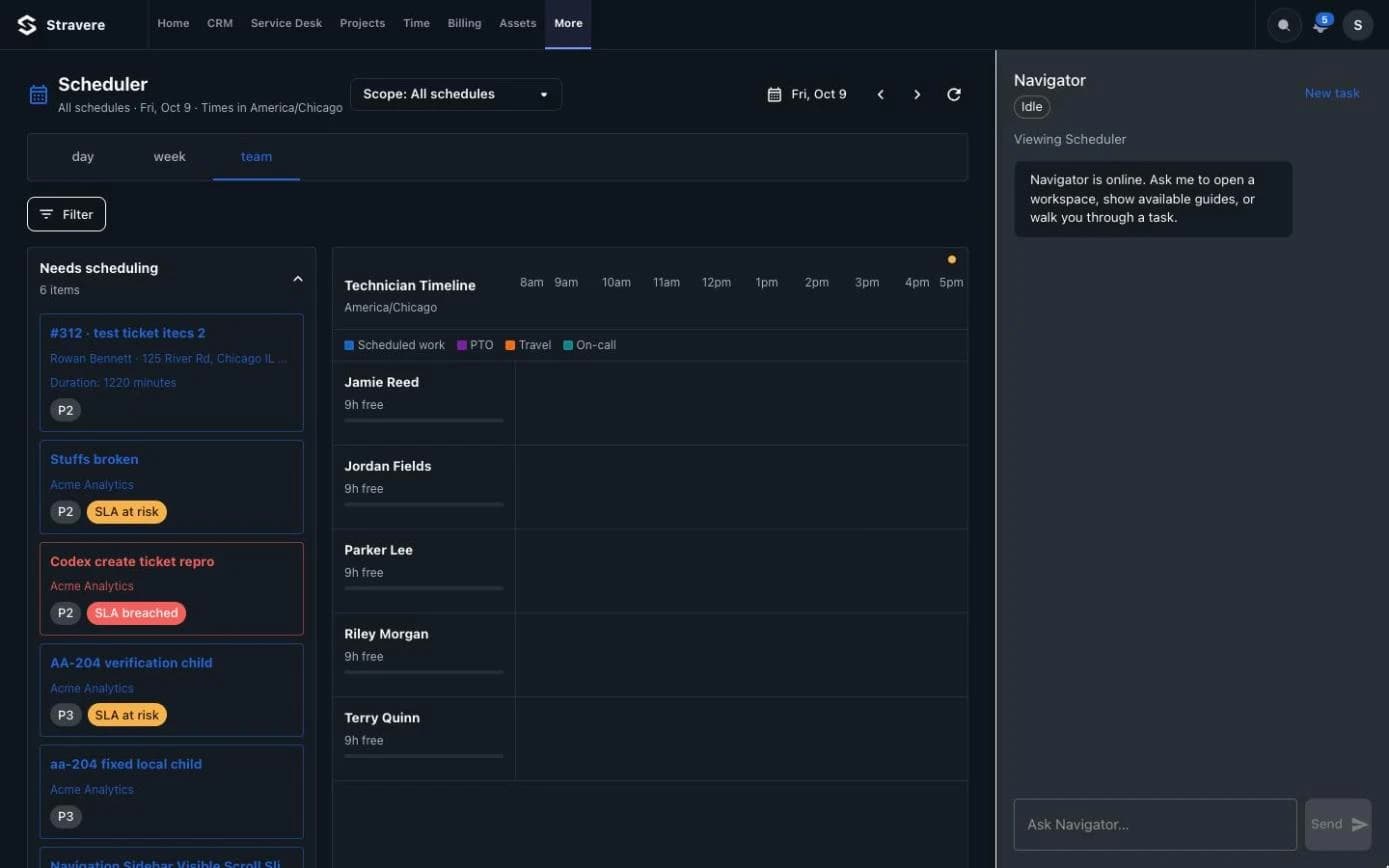The image size is (1389, 868).
Task: Click the P3 badge on aa-204 fixed local child
Action: (x=65, y=816)
